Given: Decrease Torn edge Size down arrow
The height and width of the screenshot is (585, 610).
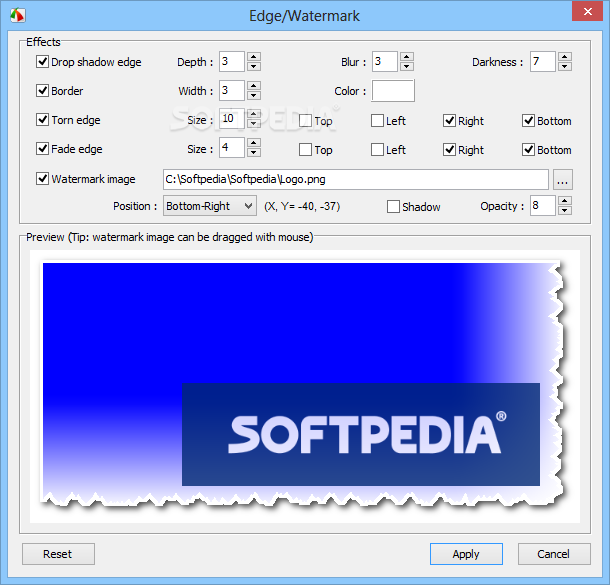Looking at the screenshot, I should click(254, 124).
